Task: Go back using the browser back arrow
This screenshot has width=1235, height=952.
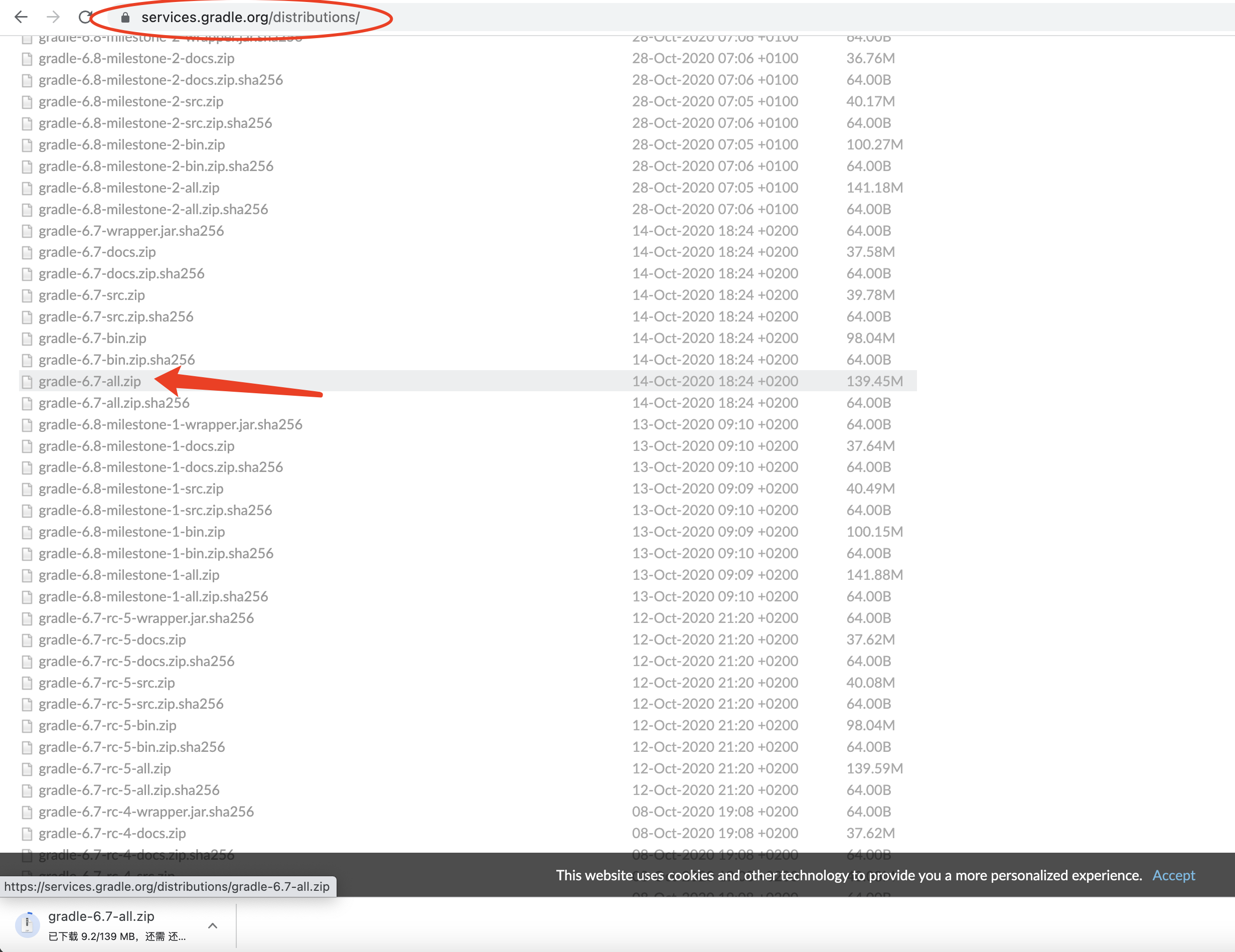Action: (x=21, y=17)
